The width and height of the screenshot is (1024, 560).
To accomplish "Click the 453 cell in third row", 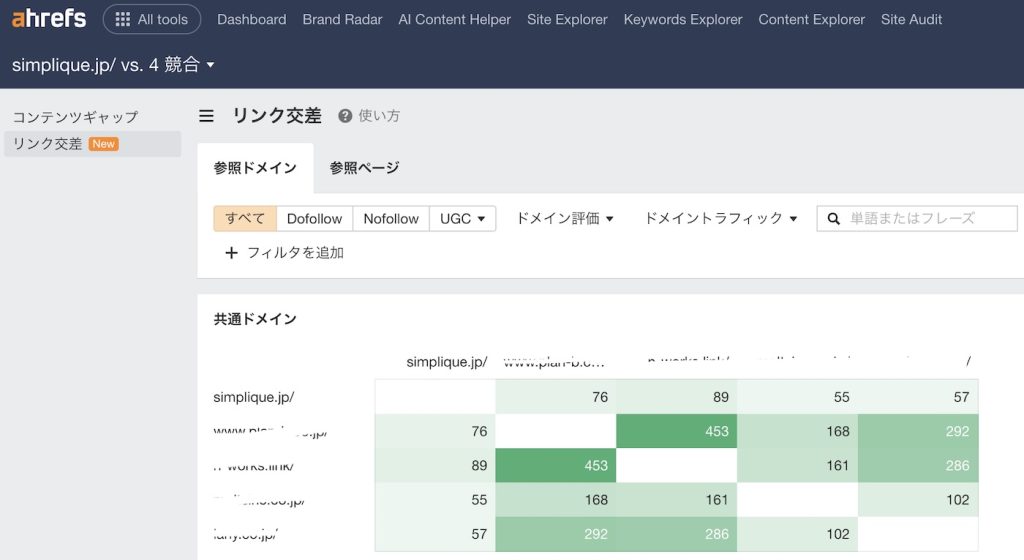I will pos(556,465).
